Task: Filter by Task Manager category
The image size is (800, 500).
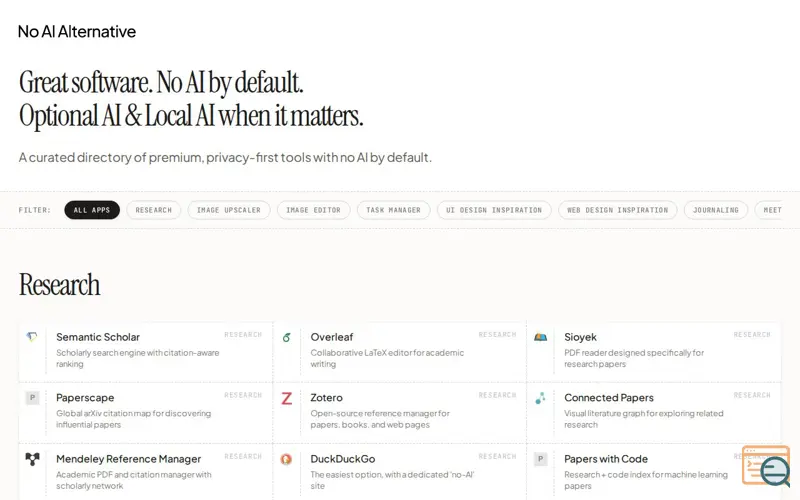Action: (393, 210)
